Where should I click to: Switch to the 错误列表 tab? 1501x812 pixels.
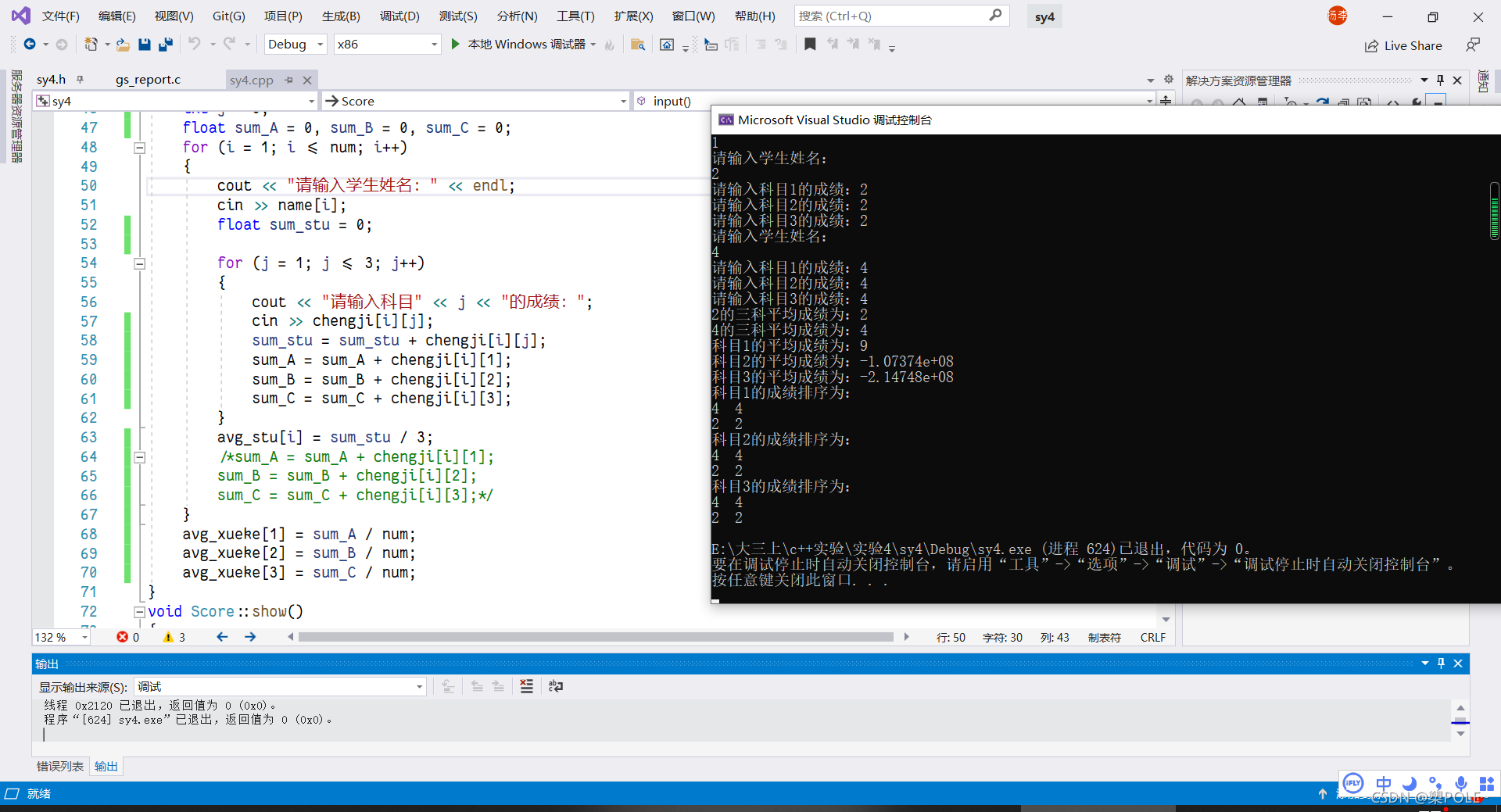[x=60, y=766]
